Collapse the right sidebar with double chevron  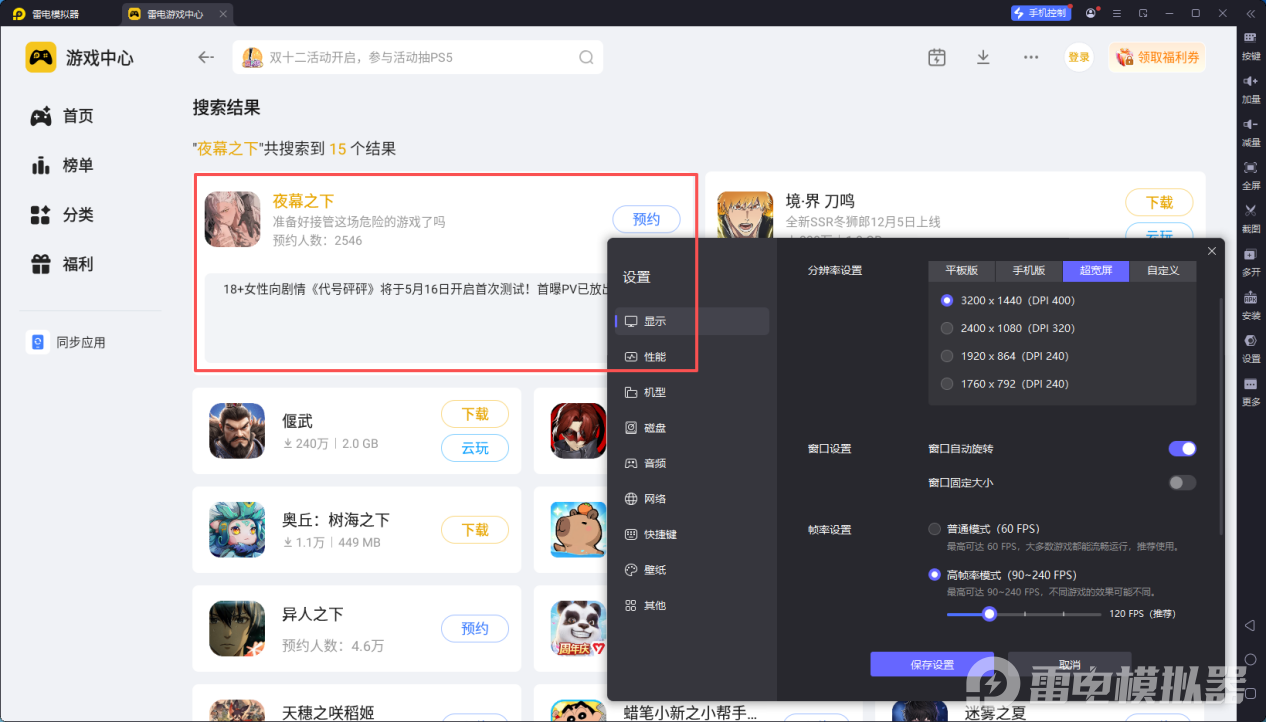[x=1250, y=13]
